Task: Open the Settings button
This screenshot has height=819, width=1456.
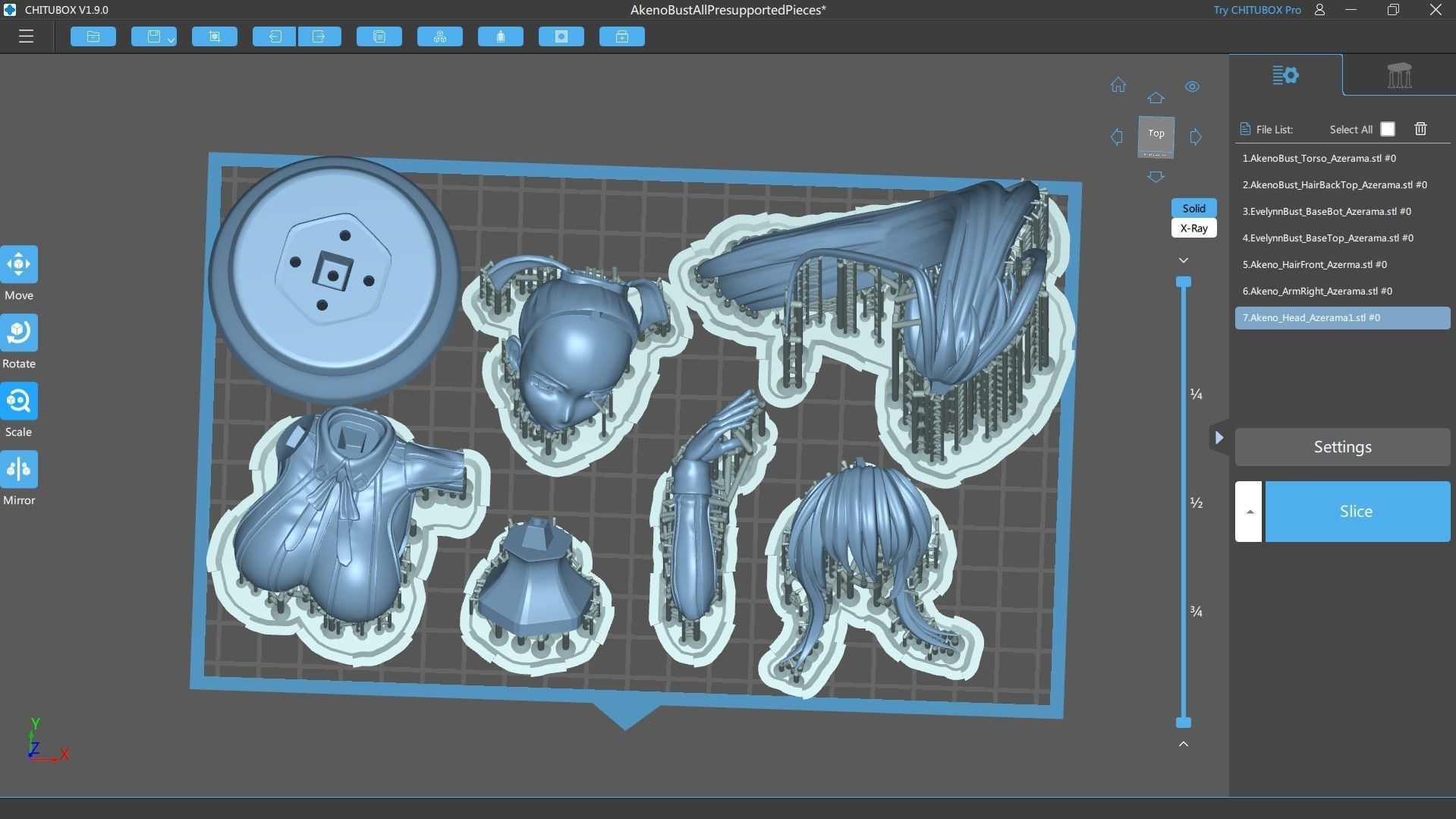Action: (1342, 447)
